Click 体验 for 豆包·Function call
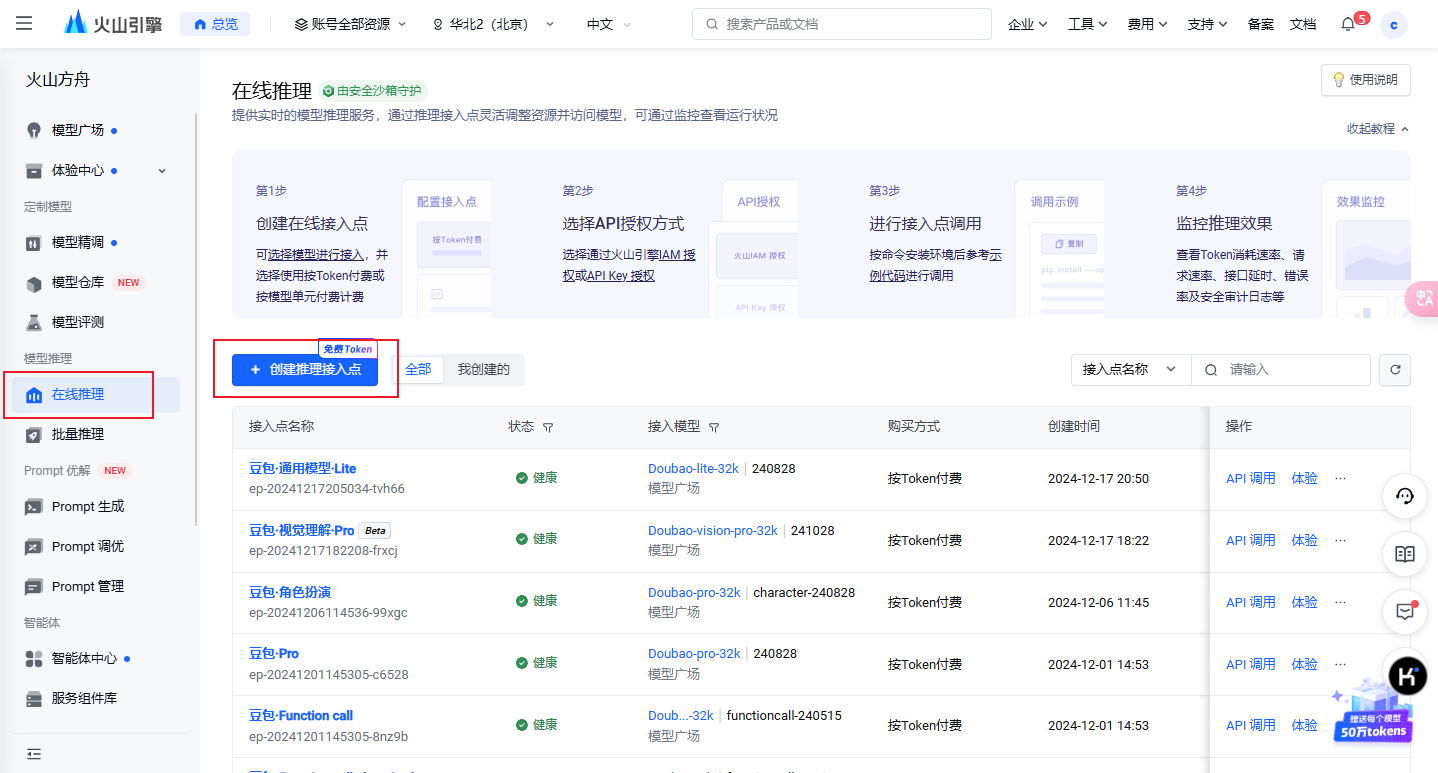 [1304, 725]
